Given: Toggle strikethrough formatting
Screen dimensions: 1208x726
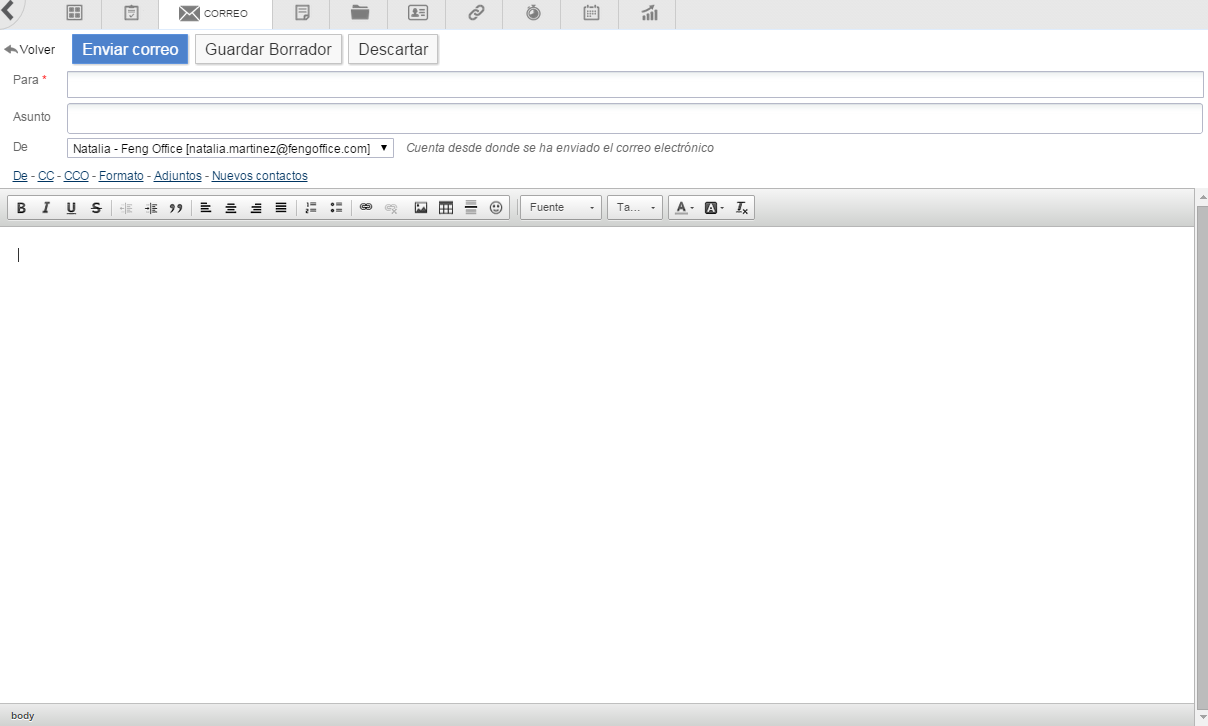Looking at the screenshot, I should click(96, 208).
